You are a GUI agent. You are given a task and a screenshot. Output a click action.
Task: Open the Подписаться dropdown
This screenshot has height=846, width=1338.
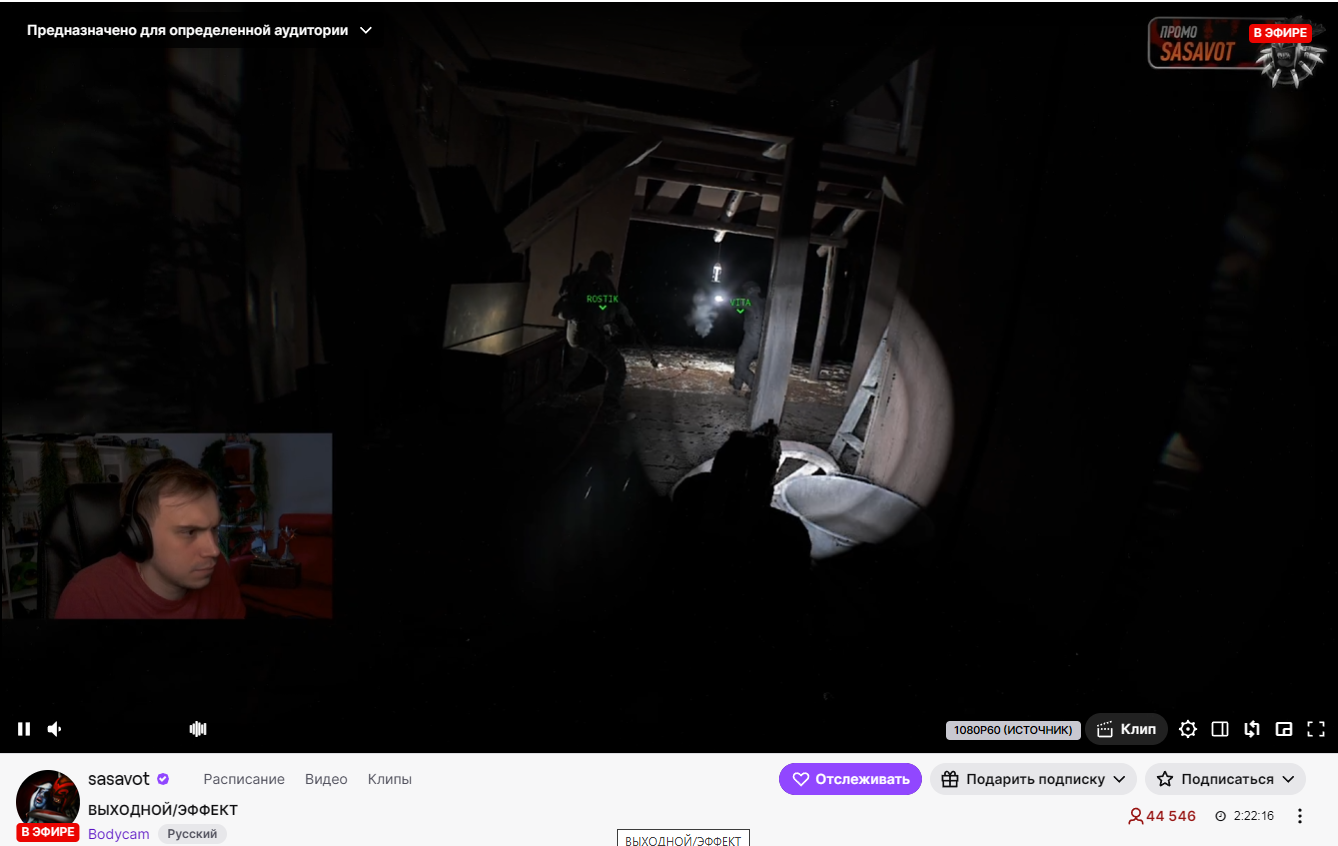[1225, 779]
